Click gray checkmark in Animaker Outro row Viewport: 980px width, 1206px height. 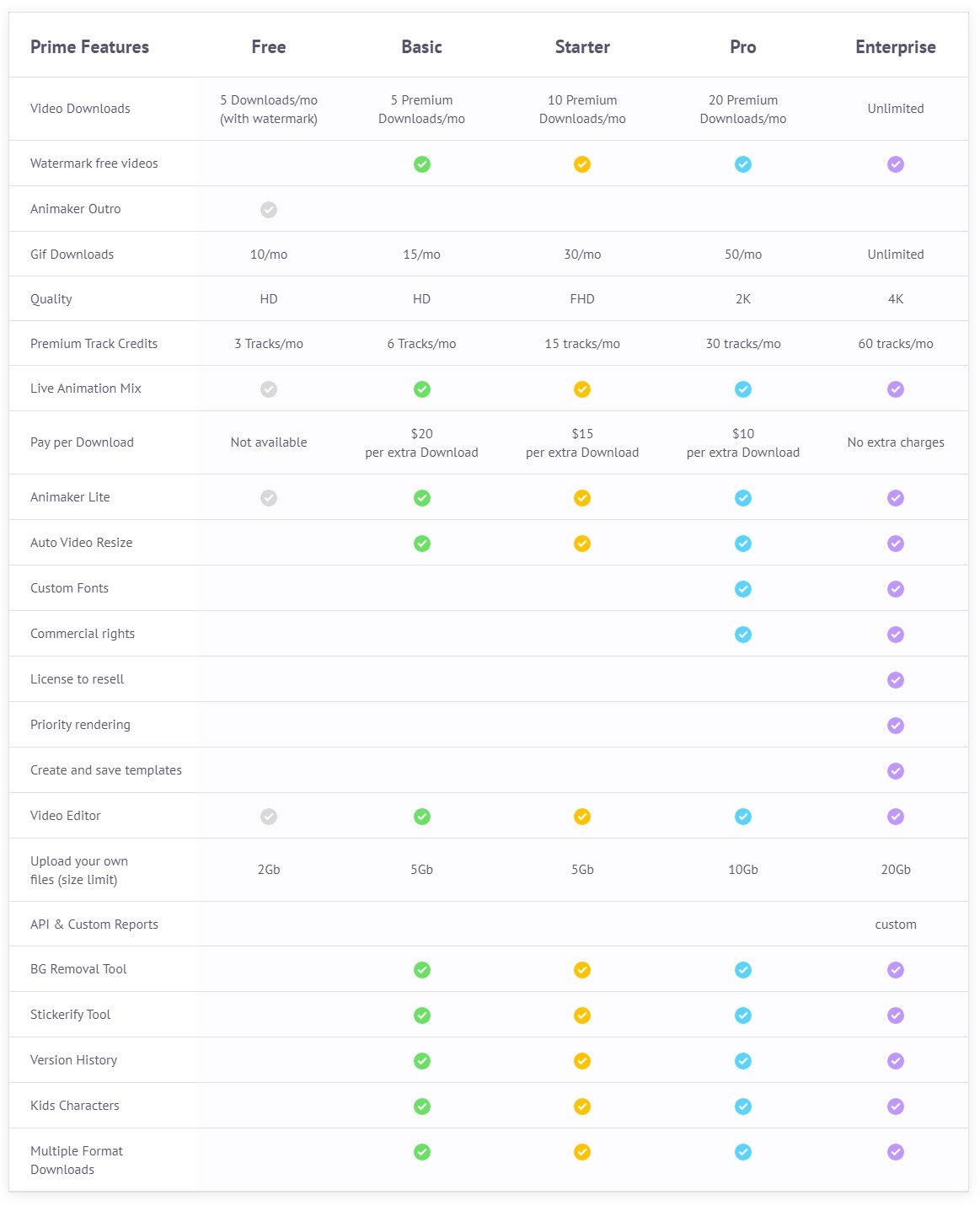pos(269,210)
